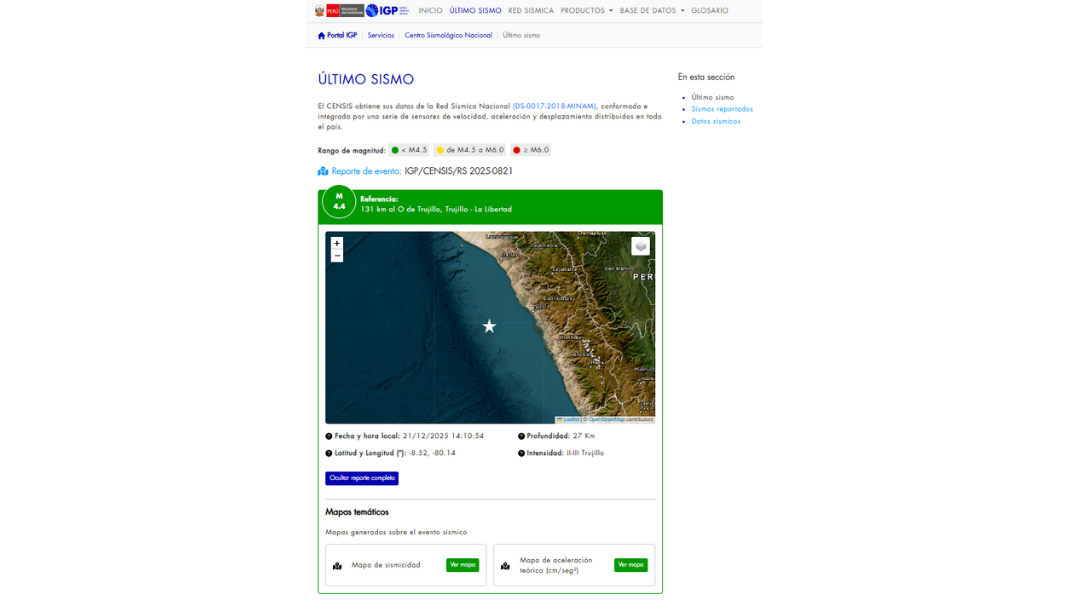1068x600 pixels.
Task: Click the star epicenter marker
Action: [x=489, y=326]
